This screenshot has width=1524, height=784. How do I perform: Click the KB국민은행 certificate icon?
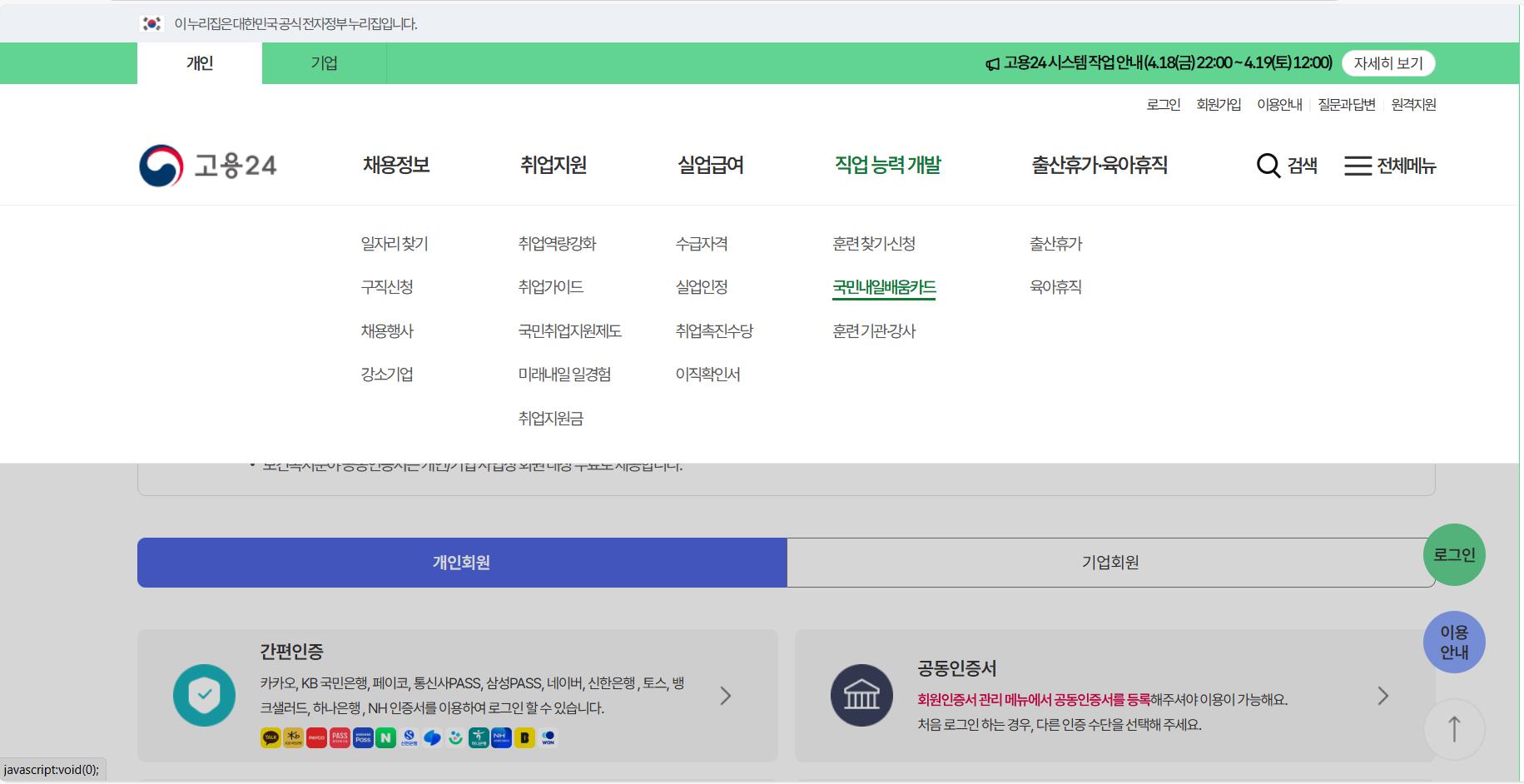click(293, 737)
